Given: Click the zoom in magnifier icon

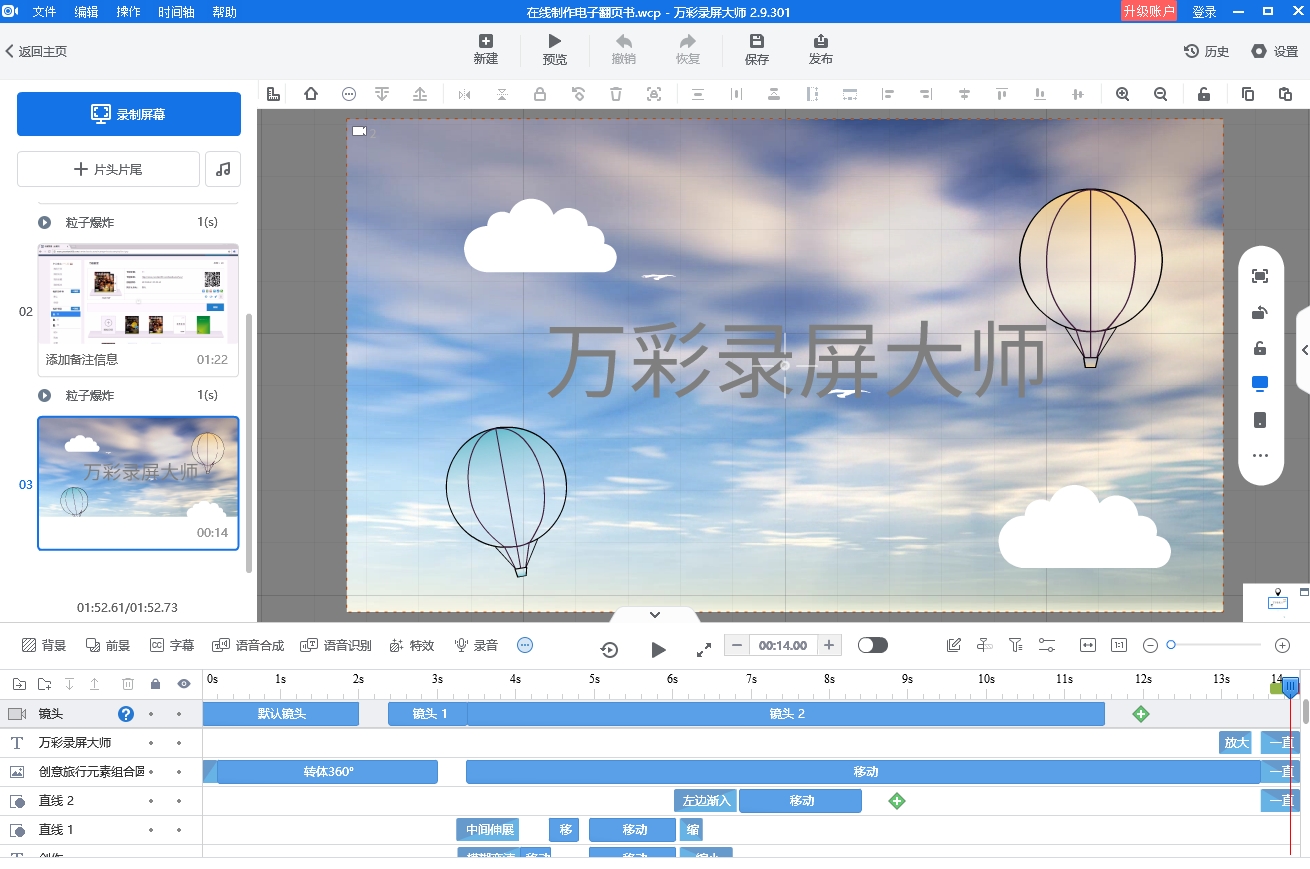Looking at the screenshot, I should coord(1123,94).
